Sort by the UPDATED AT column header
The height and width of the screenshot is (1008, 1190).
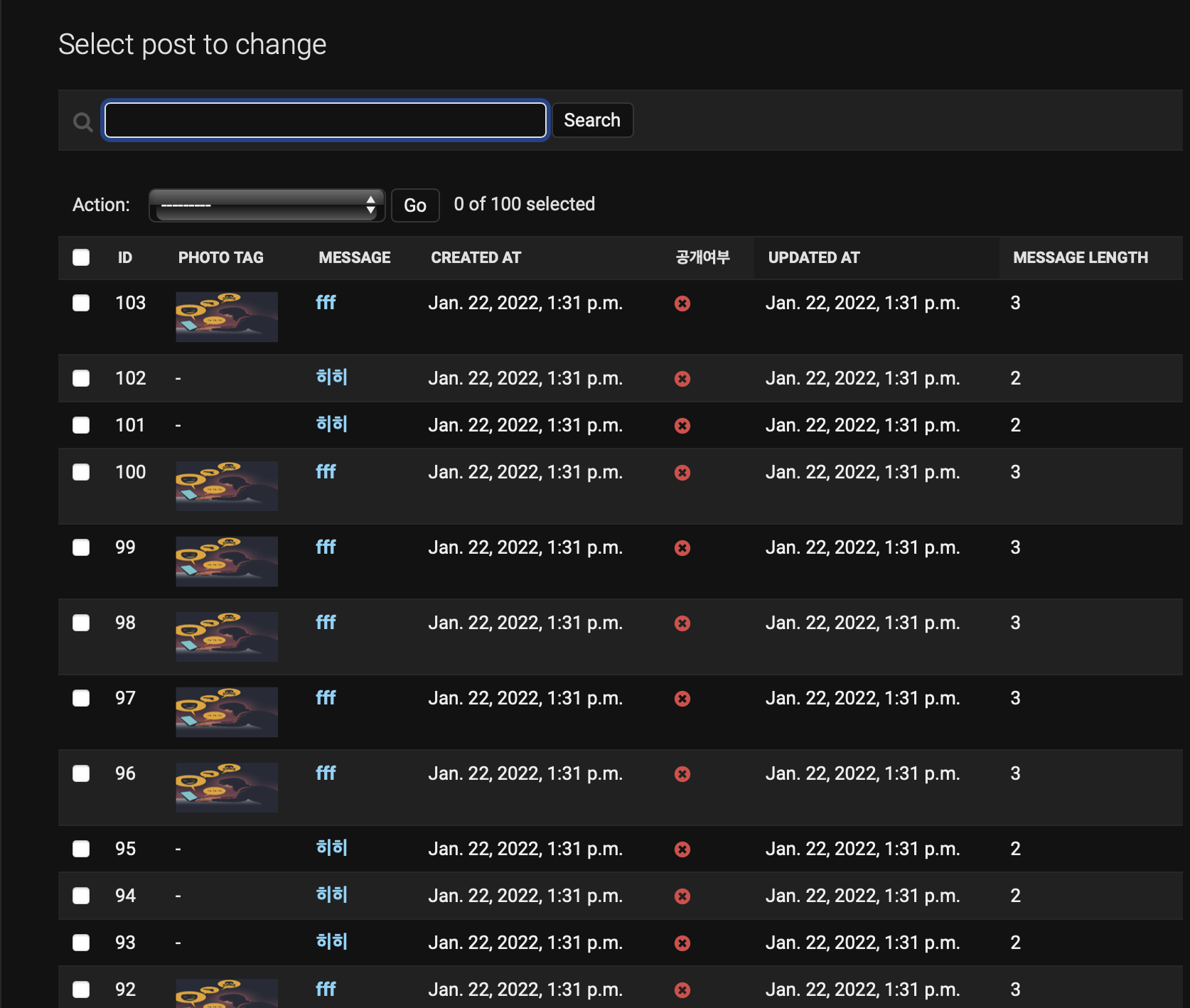pyautogui.click(x=814, y=257)
